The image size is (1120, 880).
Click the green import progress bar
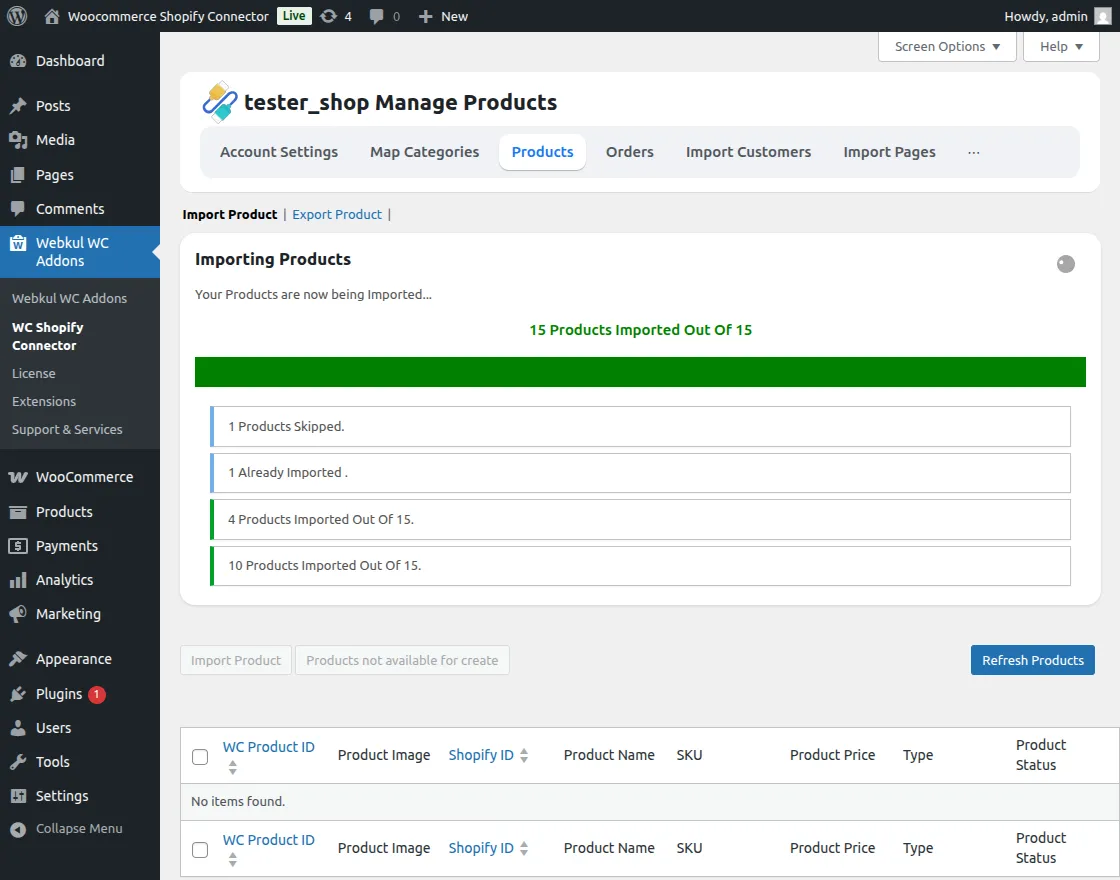point(640,371)
